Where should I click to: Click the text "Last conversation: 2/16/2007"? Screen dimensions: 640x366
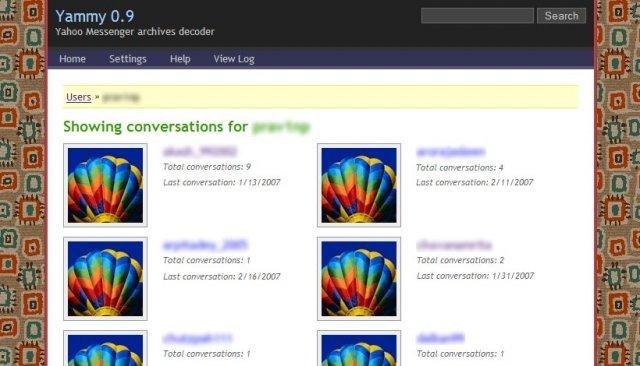point(222,277)
